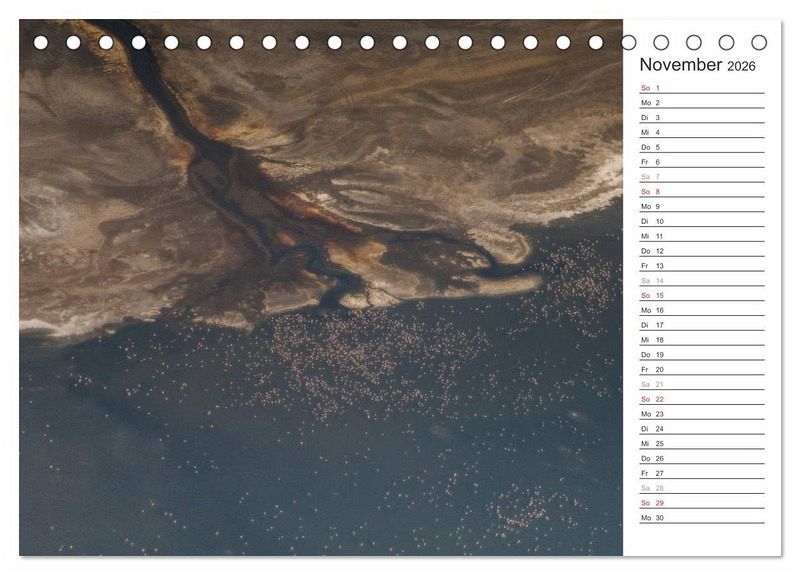Pick the Saturday 21 row
This screenshot has width=800, height=575.
pos(701,384)
